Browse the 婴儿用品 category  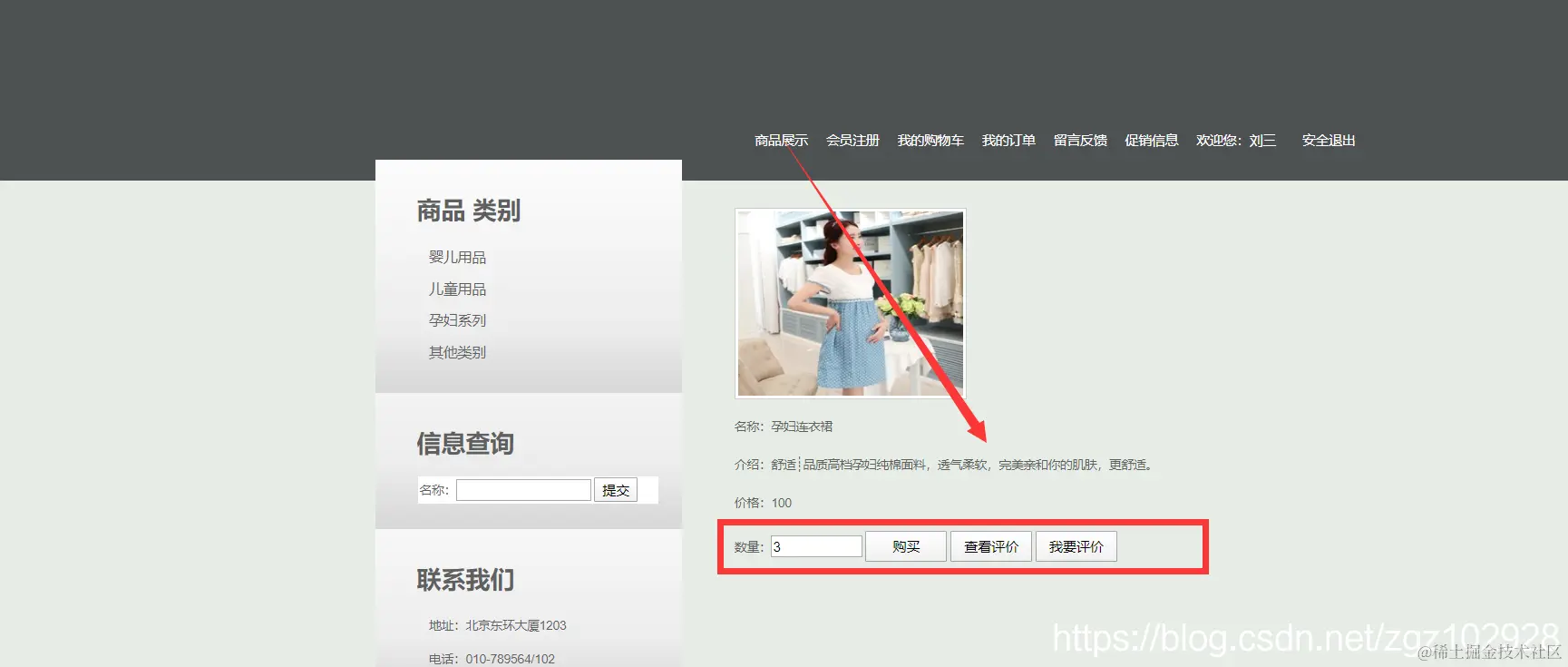pyautogui.click(x=457, y=258)
